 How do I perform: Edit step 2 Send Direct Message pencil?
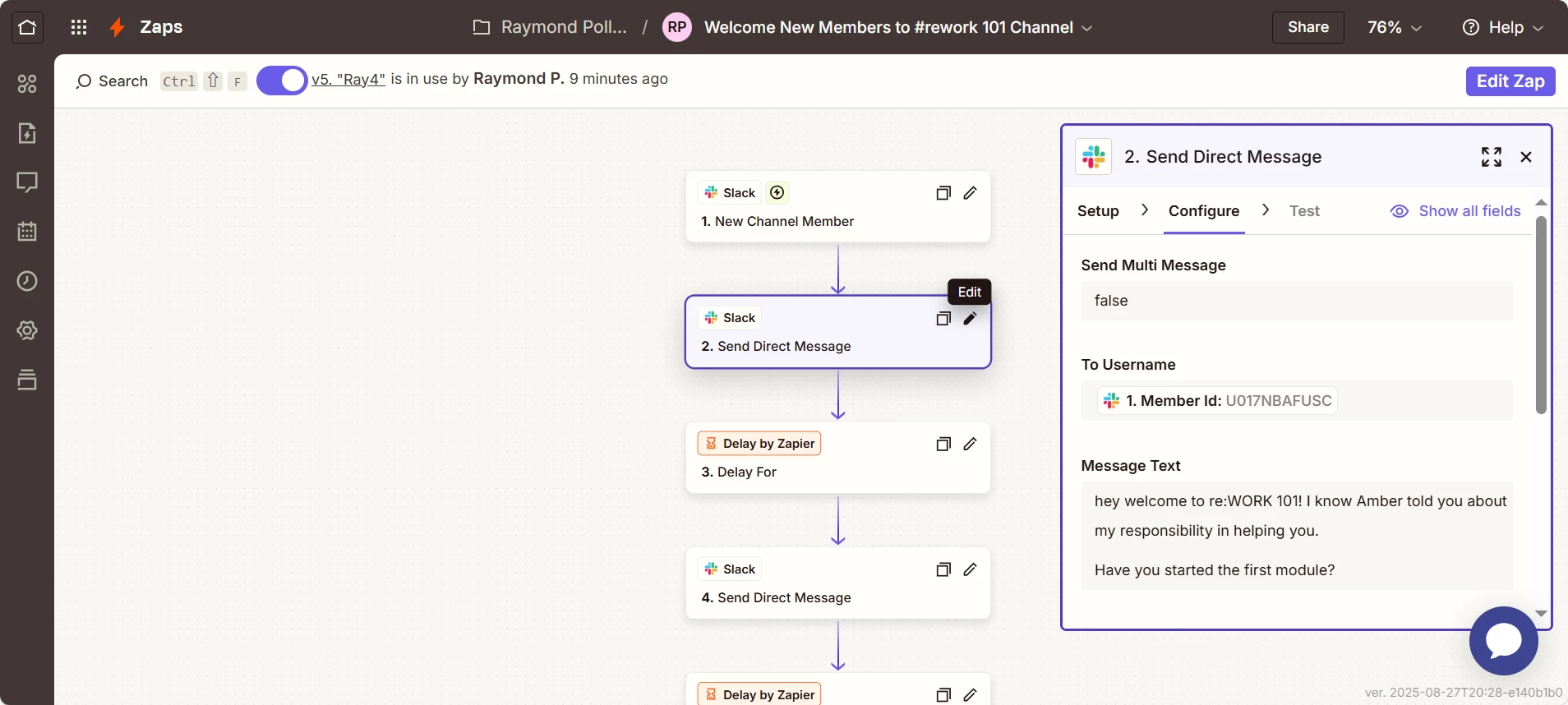pyautogui.click(x=971, y=318)
